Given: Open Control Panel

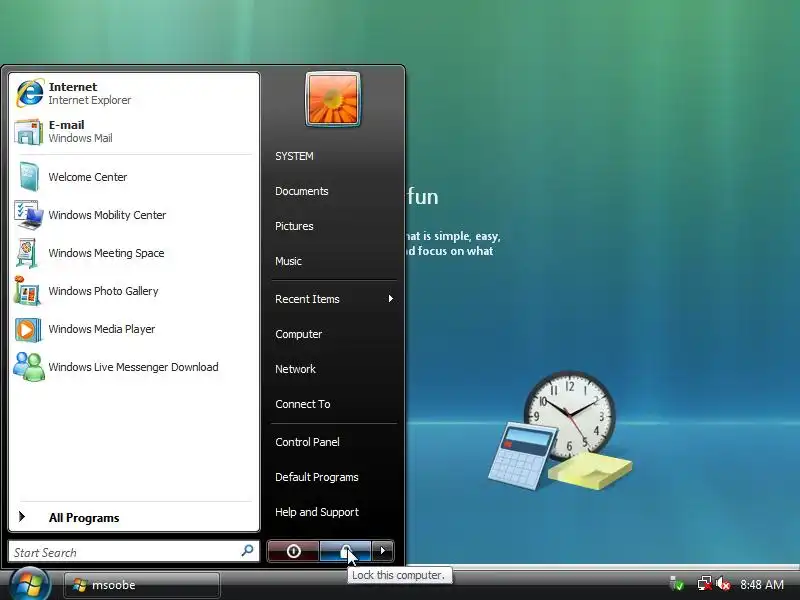Looking at the screenshot, I should tap(307, 442).
